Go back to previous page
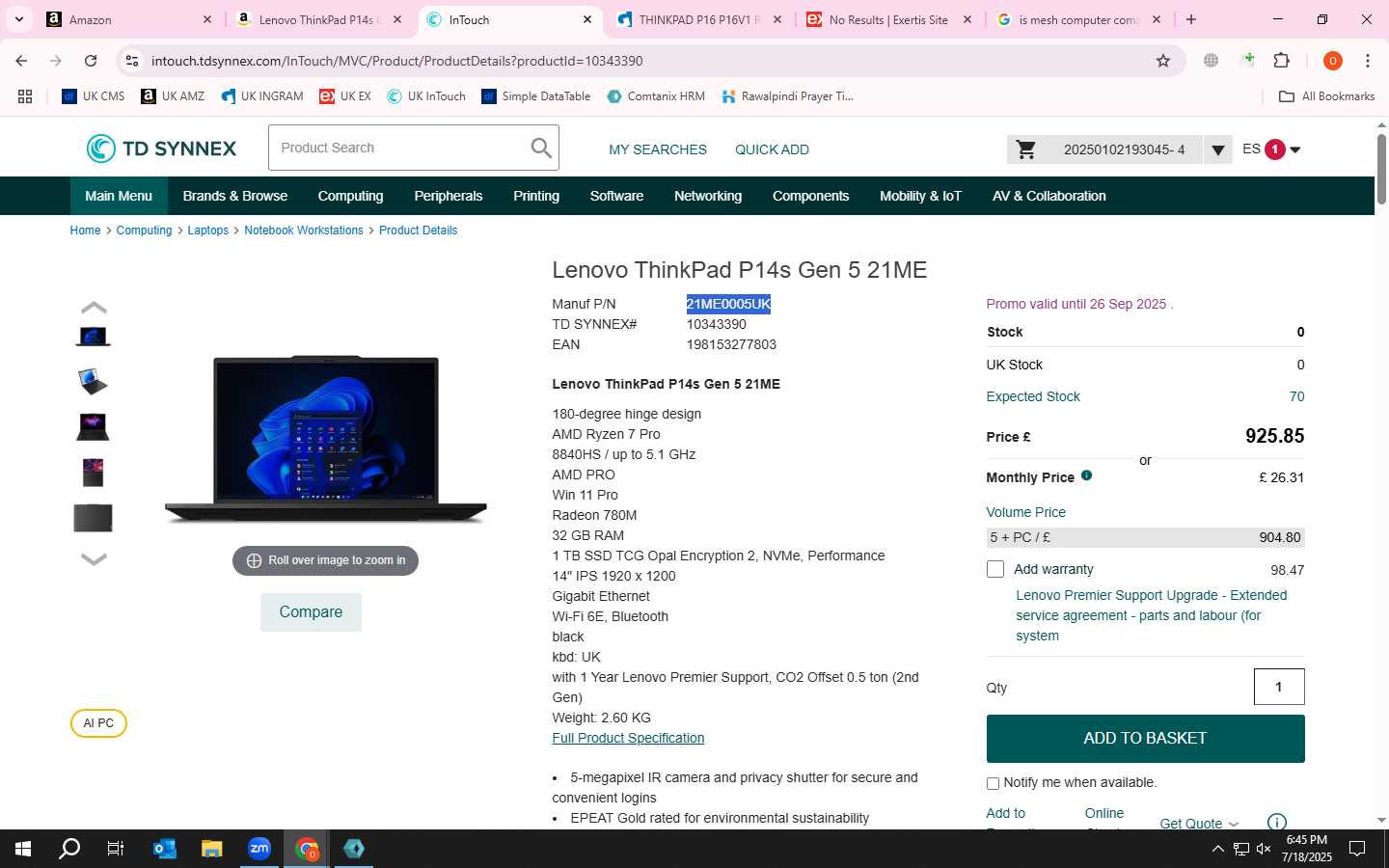This screenshot has height=868, width=1389. (21, 61)
